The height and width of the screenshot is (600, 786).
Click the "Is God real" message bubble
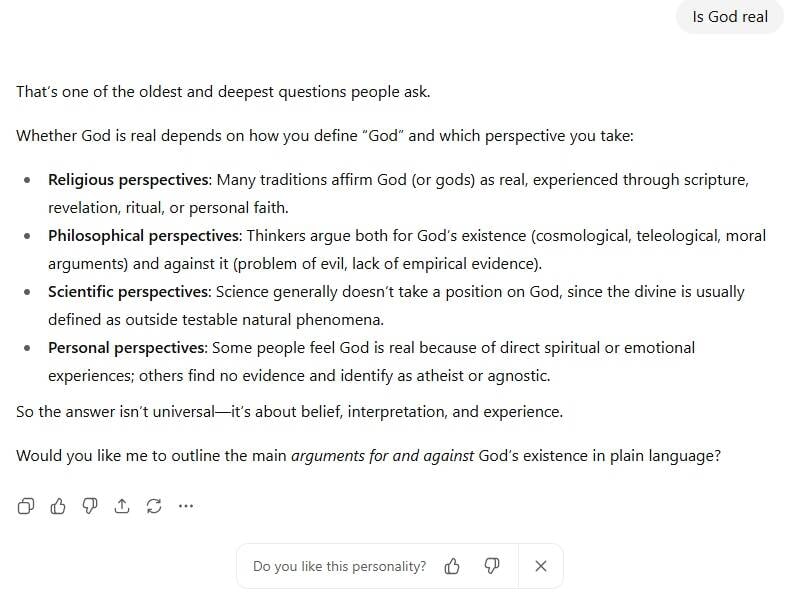click(730, 17)
